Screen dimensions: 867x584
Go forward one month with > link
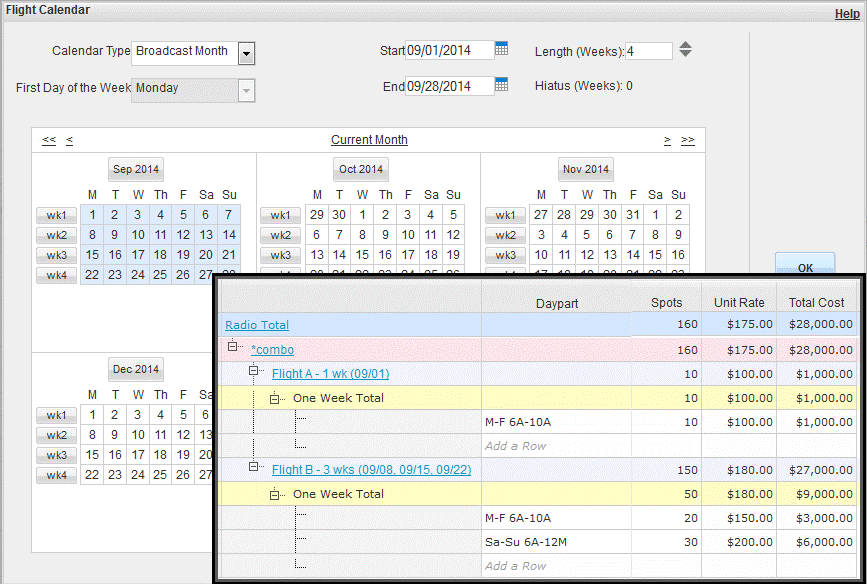(x=667, y=141)
